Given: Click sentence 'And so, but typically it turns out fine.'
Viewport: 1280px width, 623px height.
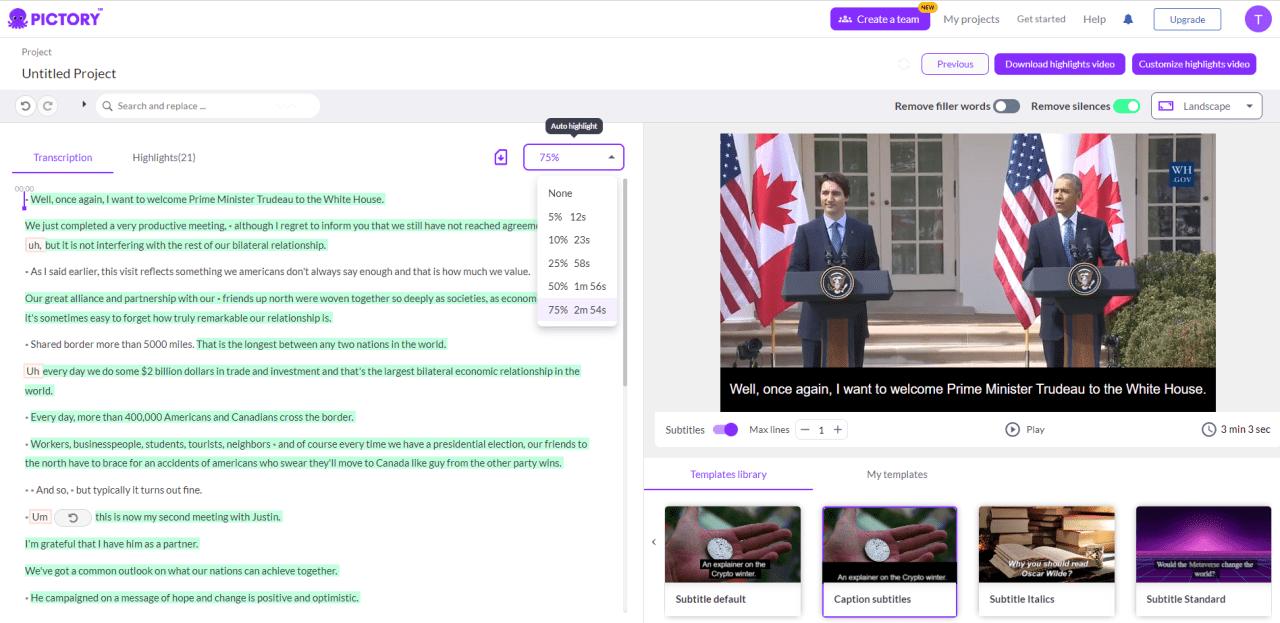Looking at the screenshot, I should pyautogui.click(x=118, y=490).
